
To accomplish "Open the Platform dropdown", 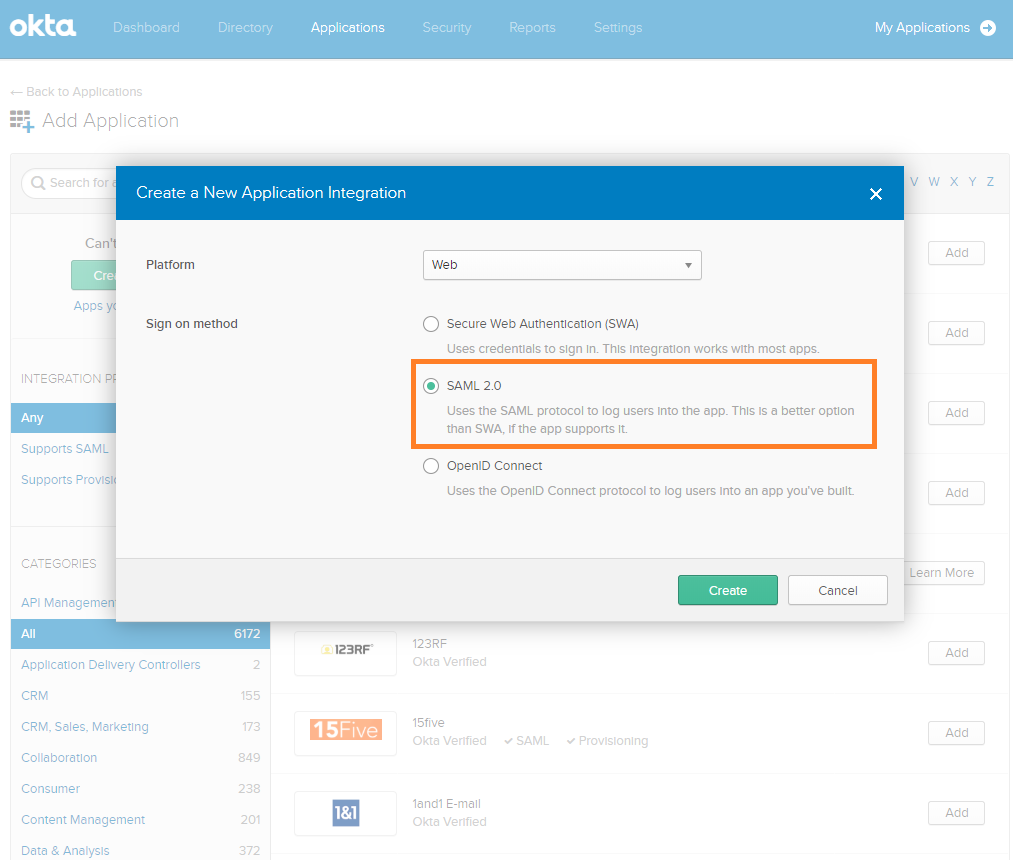I will click(x=562, y=265).
